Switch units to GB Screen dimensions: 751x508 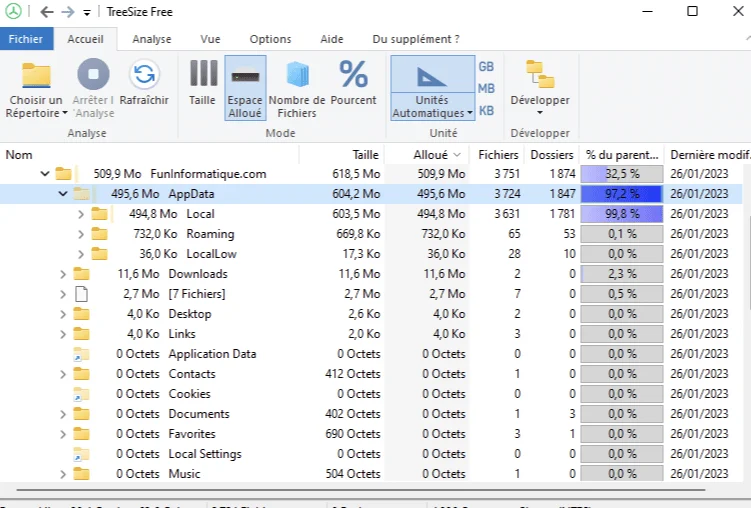(x=486, y=67)
